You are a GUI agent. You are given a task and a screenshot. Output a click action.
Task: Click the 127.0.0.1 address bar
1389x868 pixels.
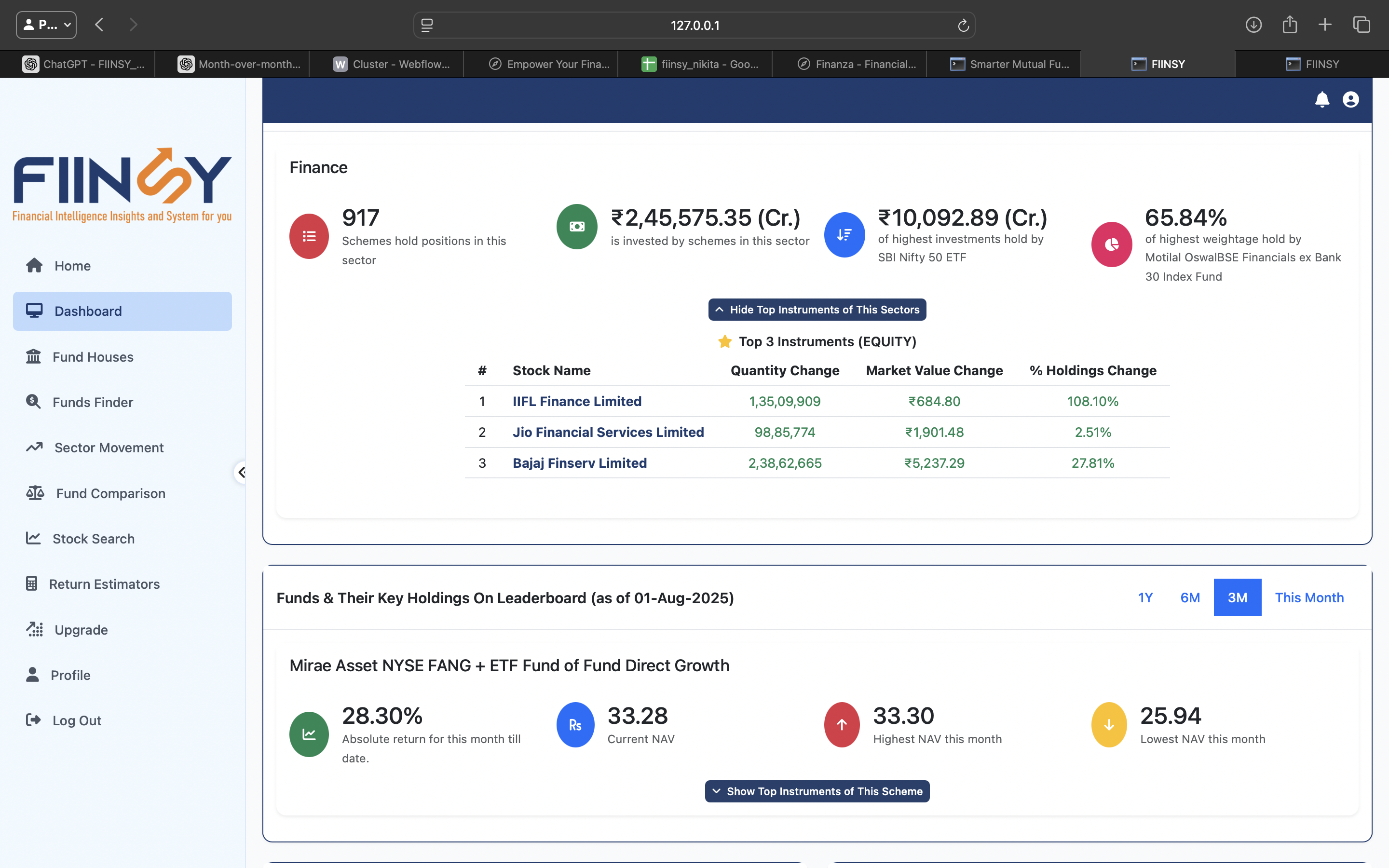point(694,25)
